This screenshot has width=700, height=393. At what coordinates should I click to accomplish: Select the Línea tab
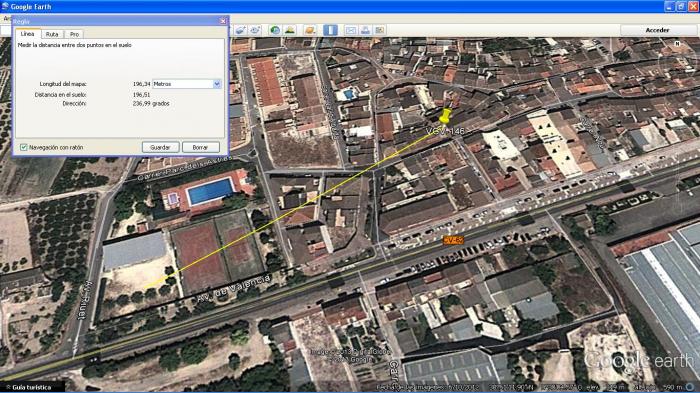pos(27,34)
